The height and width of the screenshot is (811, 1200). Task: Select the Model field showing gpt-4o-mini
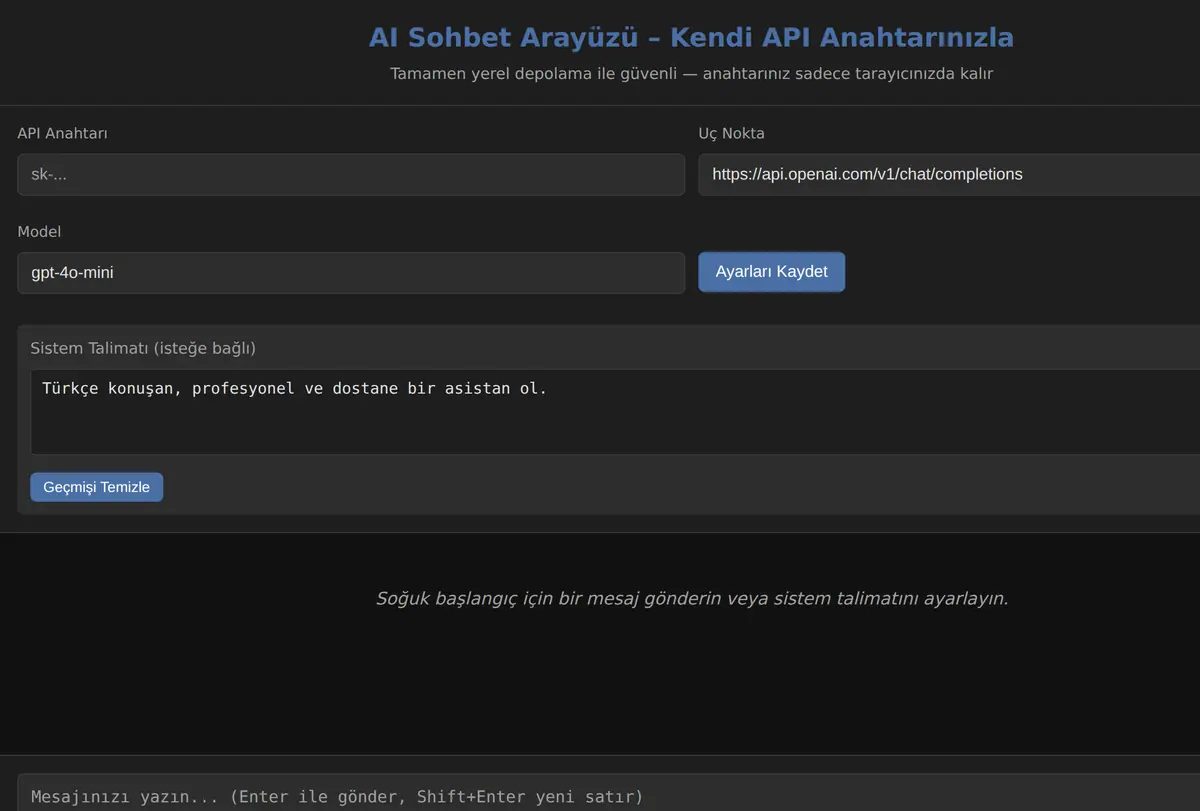[351, 272]
